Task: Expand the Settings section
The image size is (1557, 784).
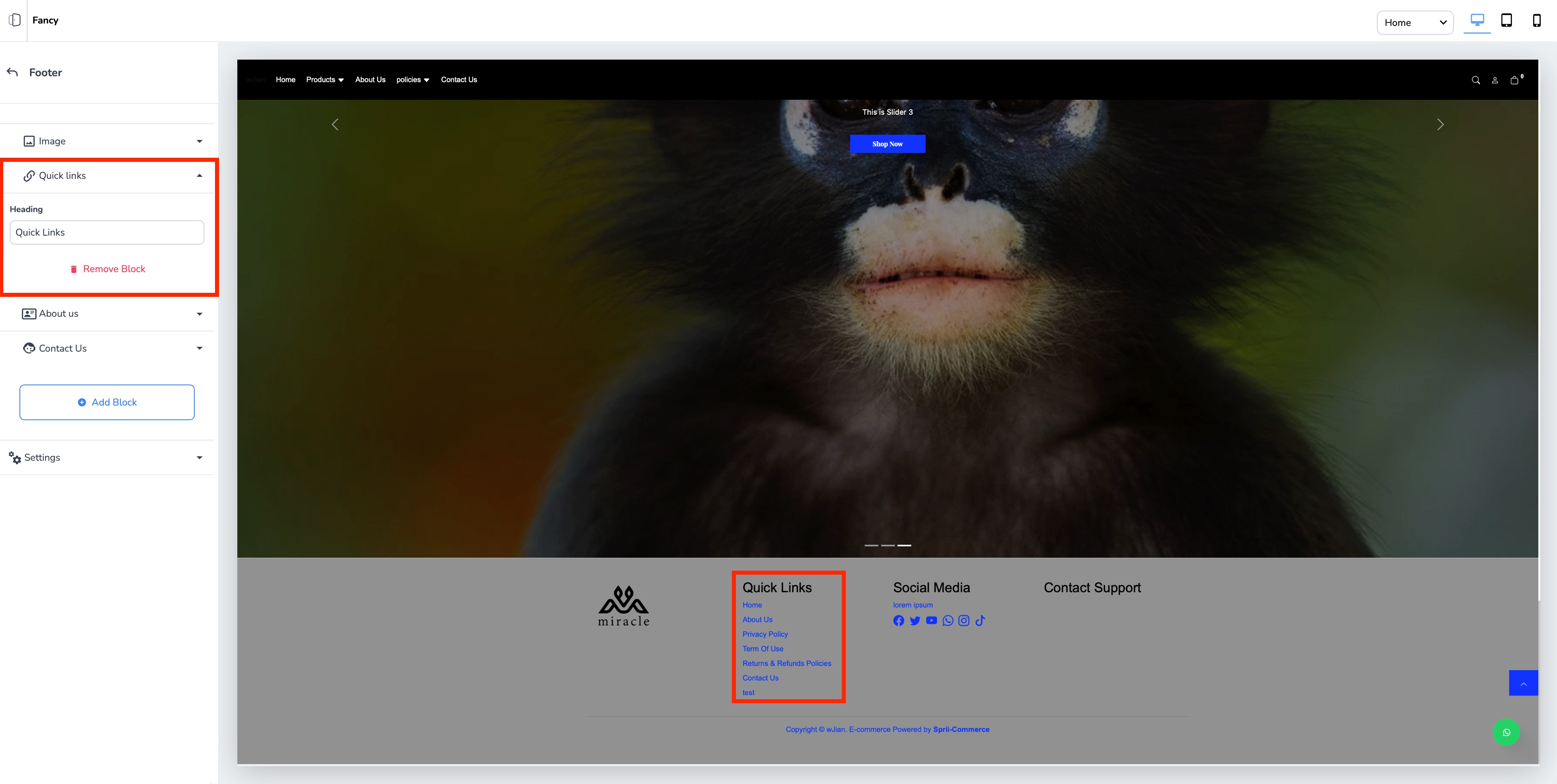Action: click(x=109, y=458)
